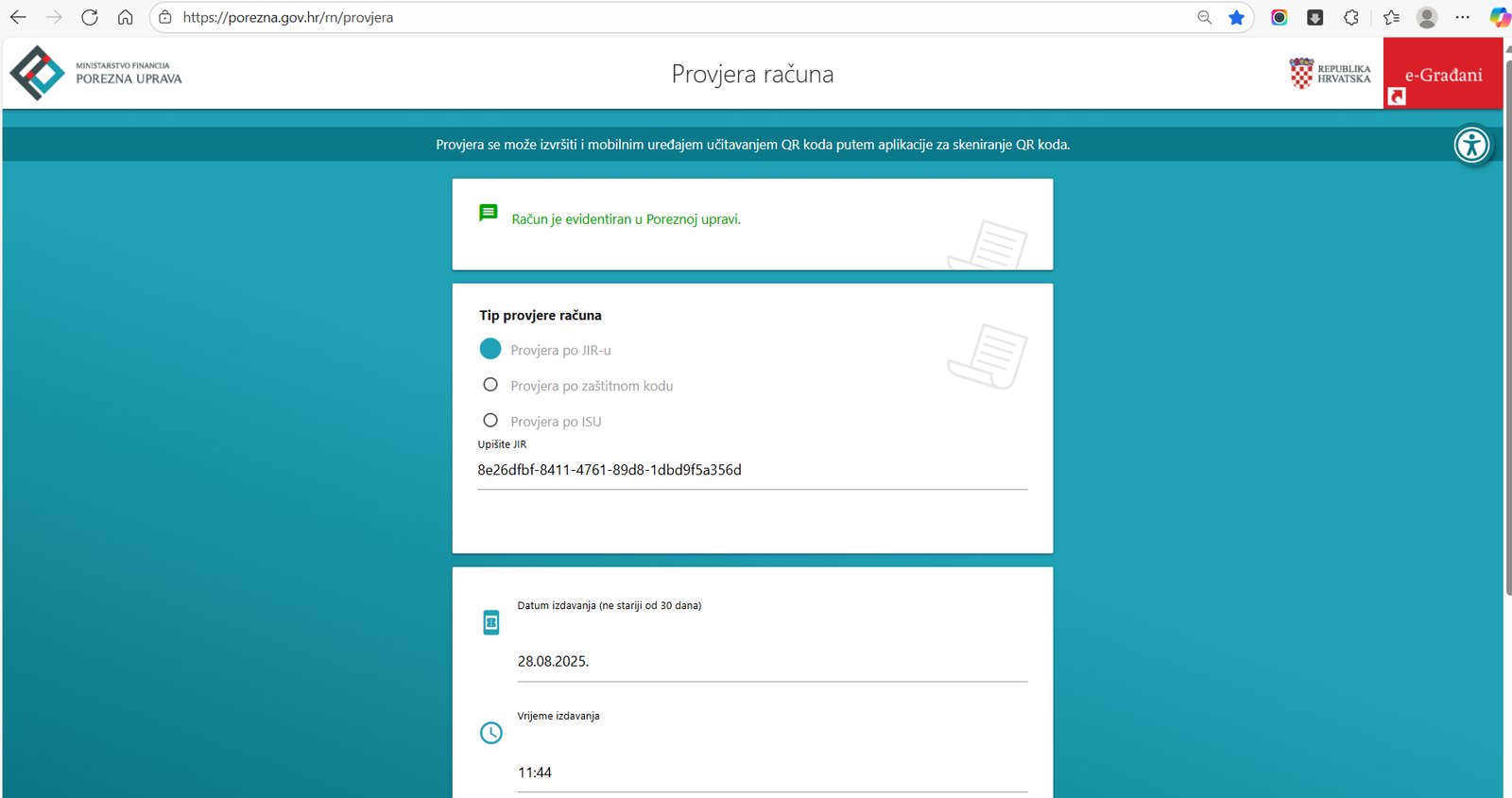This screenshot has width=1512, height=798.
Task: Go to browser home page
Action: 125,17
